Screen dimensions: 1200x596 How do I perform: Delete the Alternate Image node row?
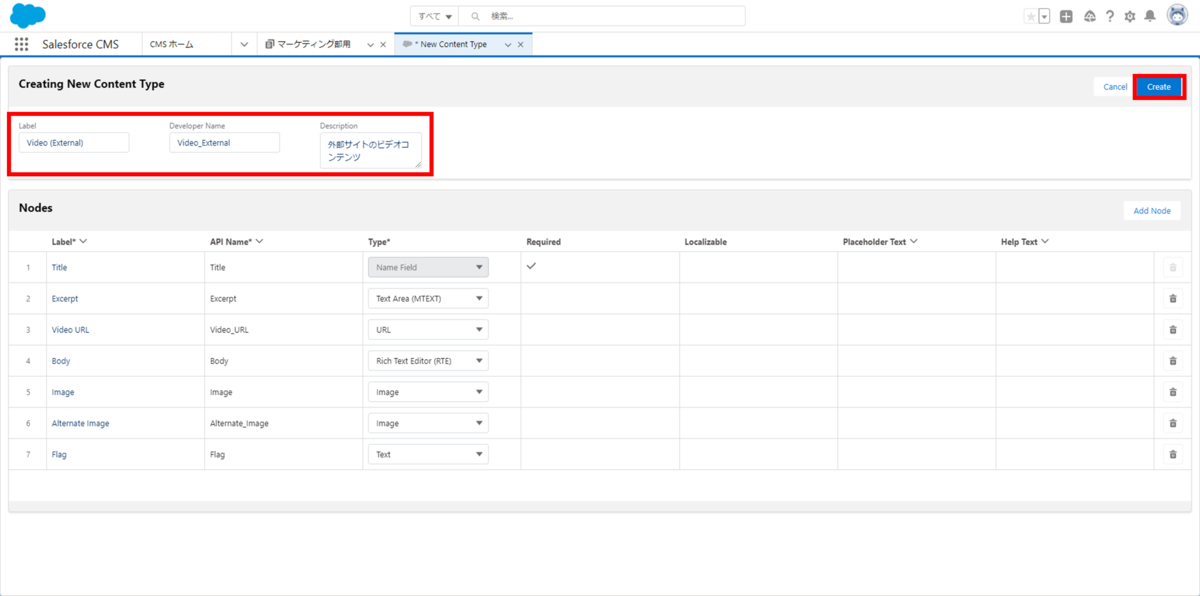1173,423
